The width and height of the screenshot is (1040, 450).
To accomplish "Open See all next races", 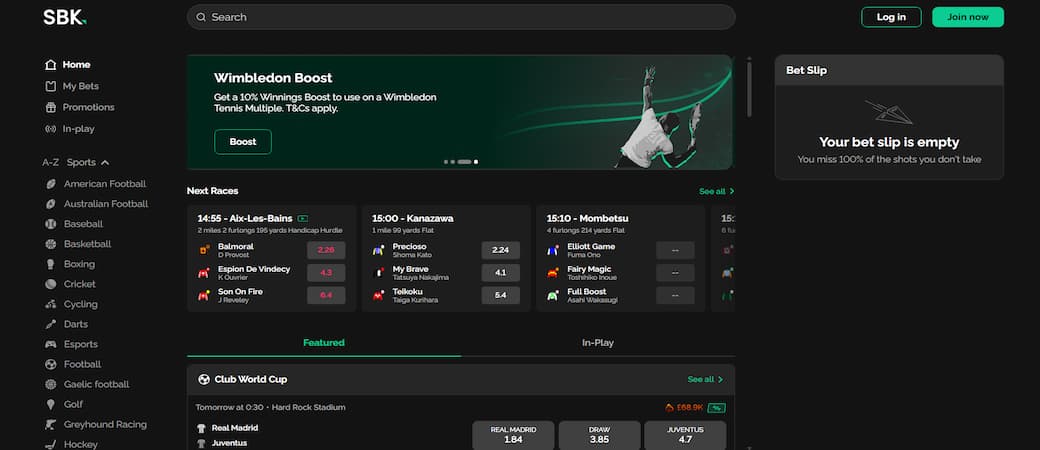I will point(717,191).
